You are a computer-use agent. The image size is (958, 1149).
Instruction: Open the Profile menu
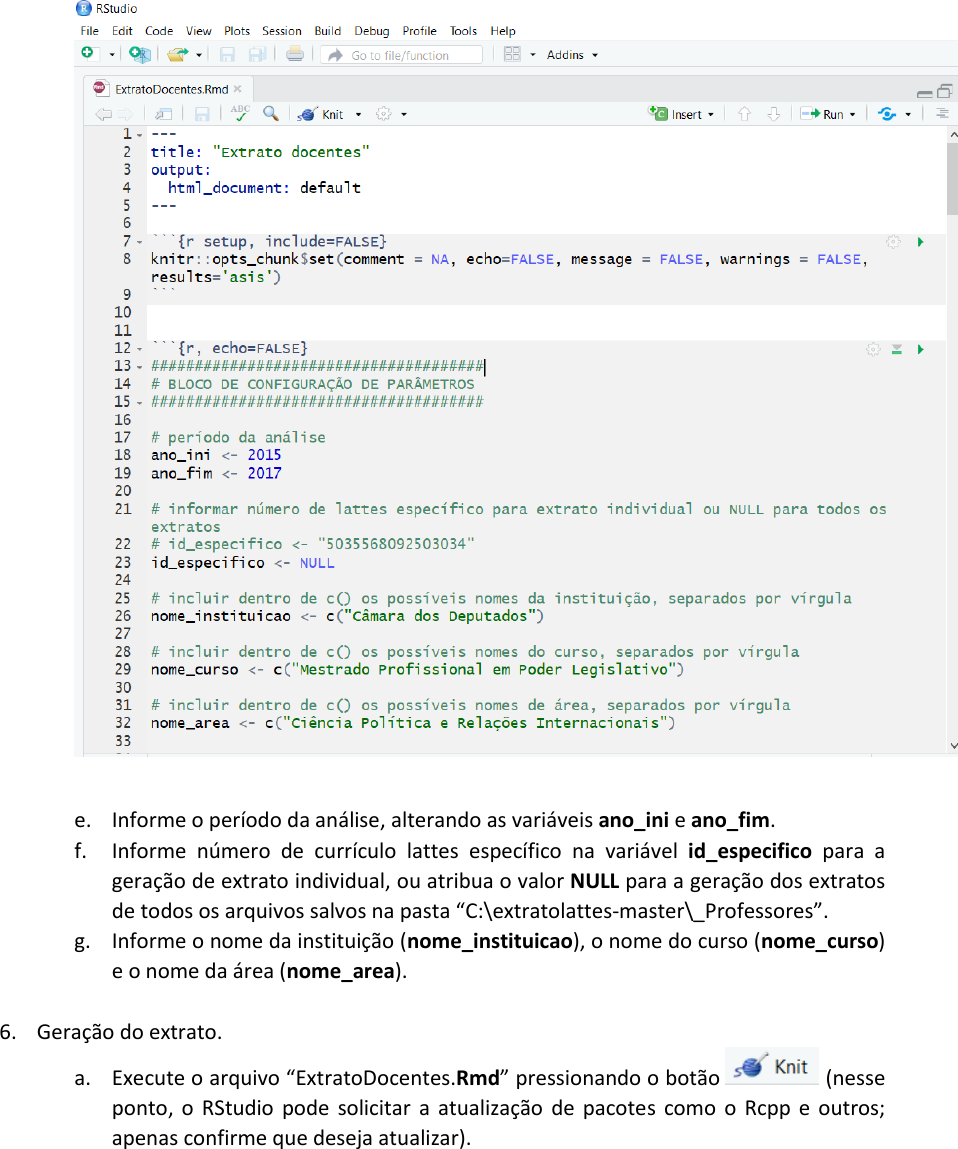(x=419, y=31)
